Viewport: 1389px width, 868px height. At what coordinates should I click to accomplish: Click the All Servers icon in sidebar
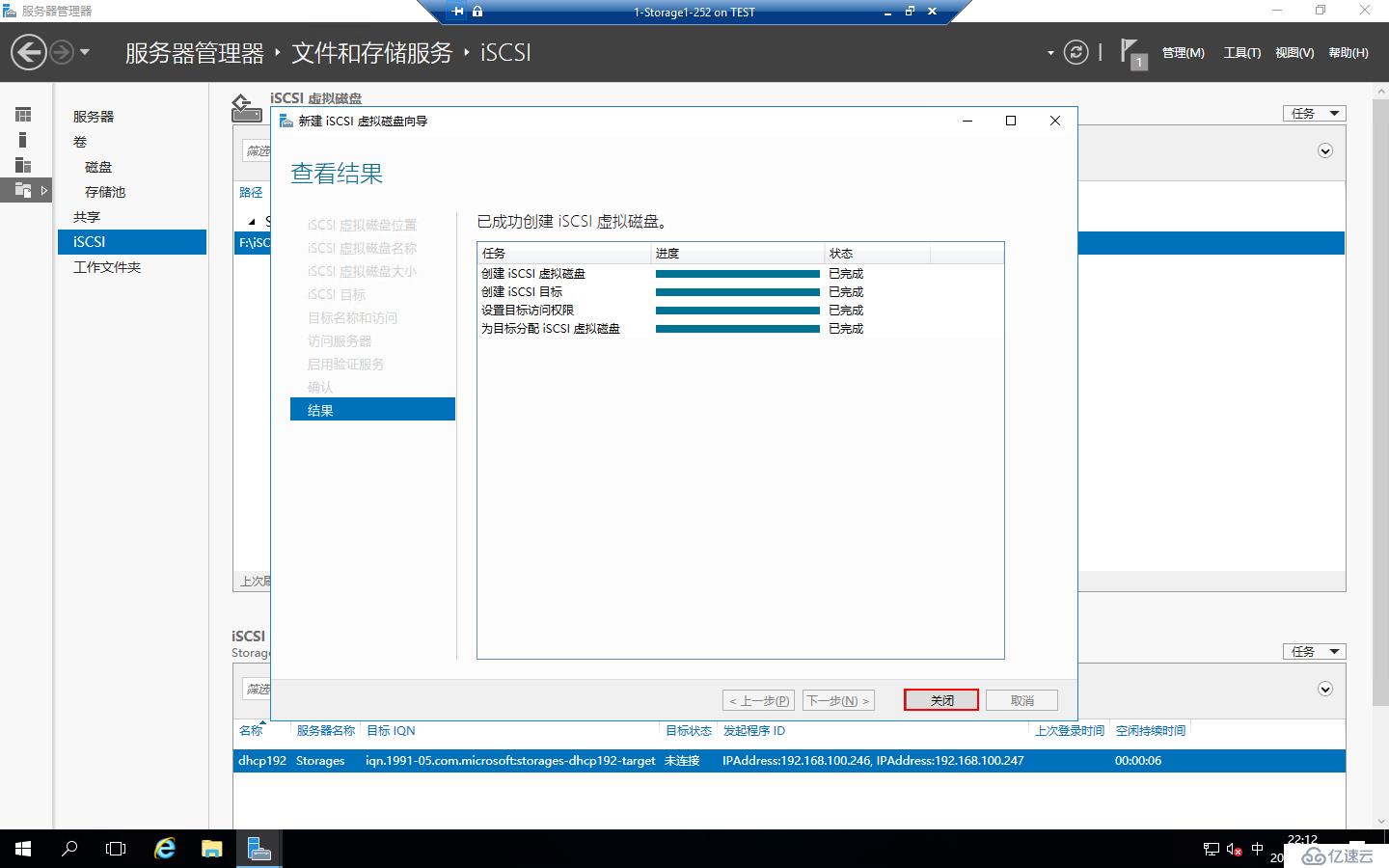pyautogui.click(x=23, y=165)
